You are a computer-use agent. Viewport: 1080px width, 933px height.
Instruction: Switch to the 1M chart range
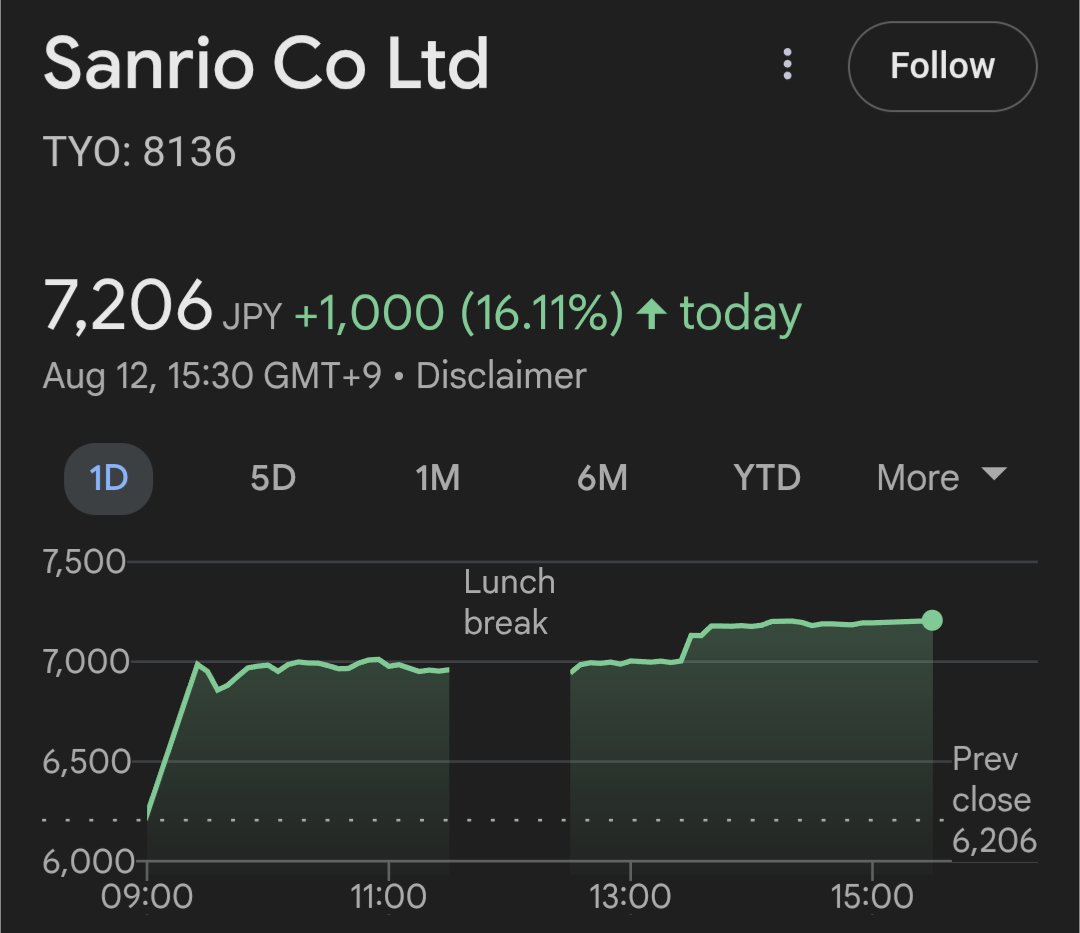[438, 478]
